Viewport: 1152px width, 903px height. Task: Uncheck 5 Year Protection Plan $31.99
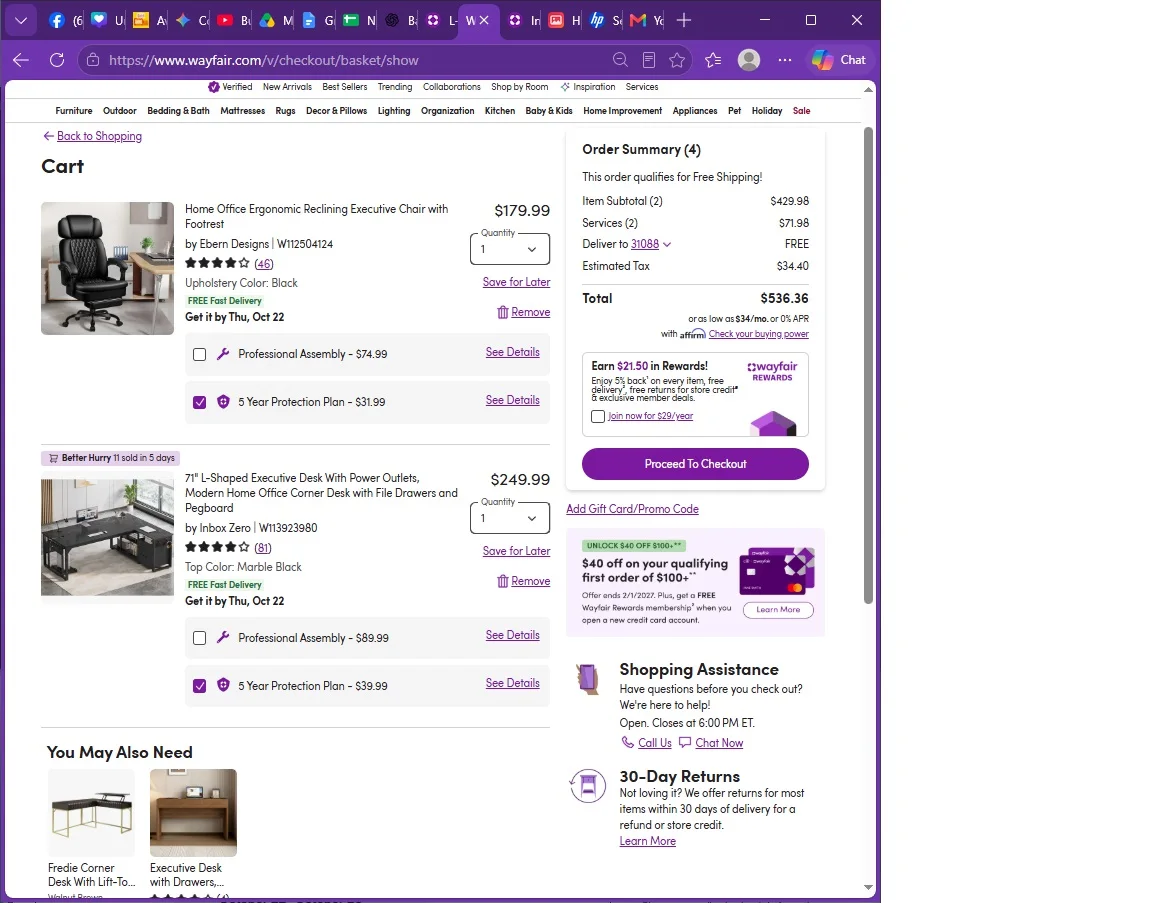(199, 403)
